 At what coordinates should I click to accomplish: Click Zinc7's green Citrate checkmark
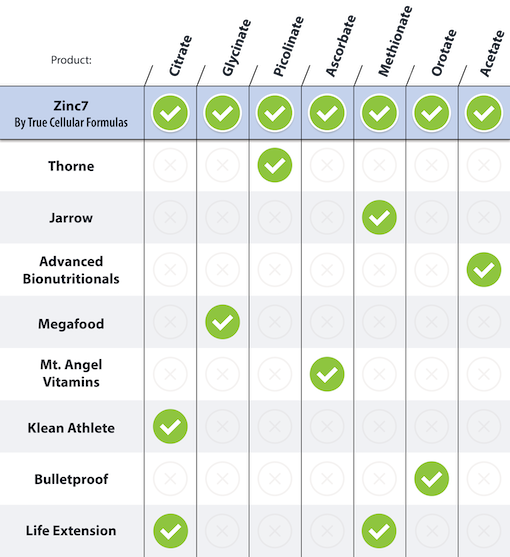point(170,113)
